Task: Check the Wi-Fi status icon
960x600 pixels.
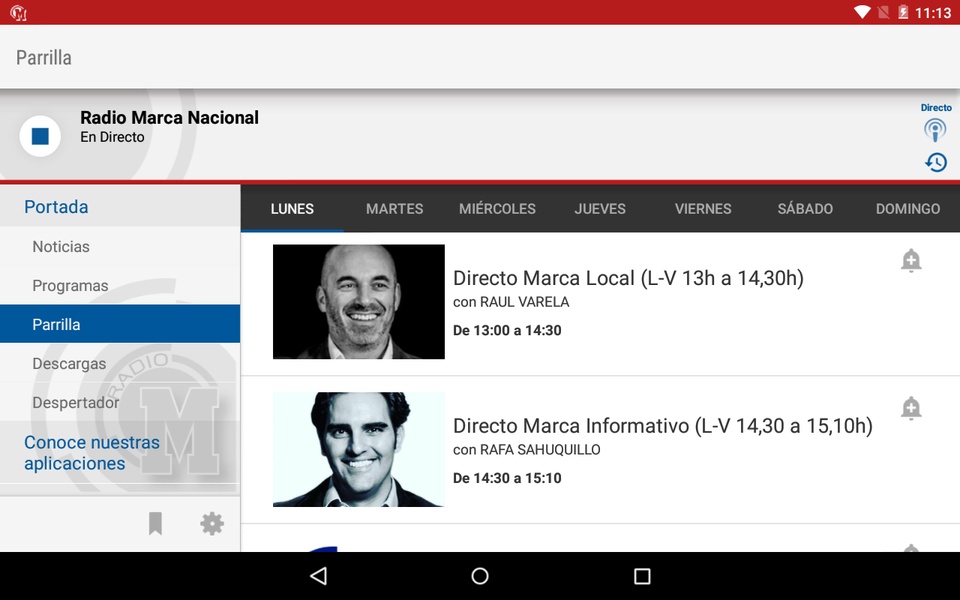Action: pos(862,12)
